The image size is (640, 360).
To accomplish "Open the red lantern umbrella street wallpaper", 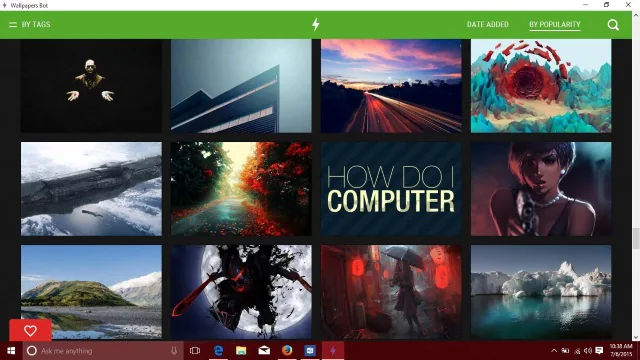I will click(x=391, y=291).
